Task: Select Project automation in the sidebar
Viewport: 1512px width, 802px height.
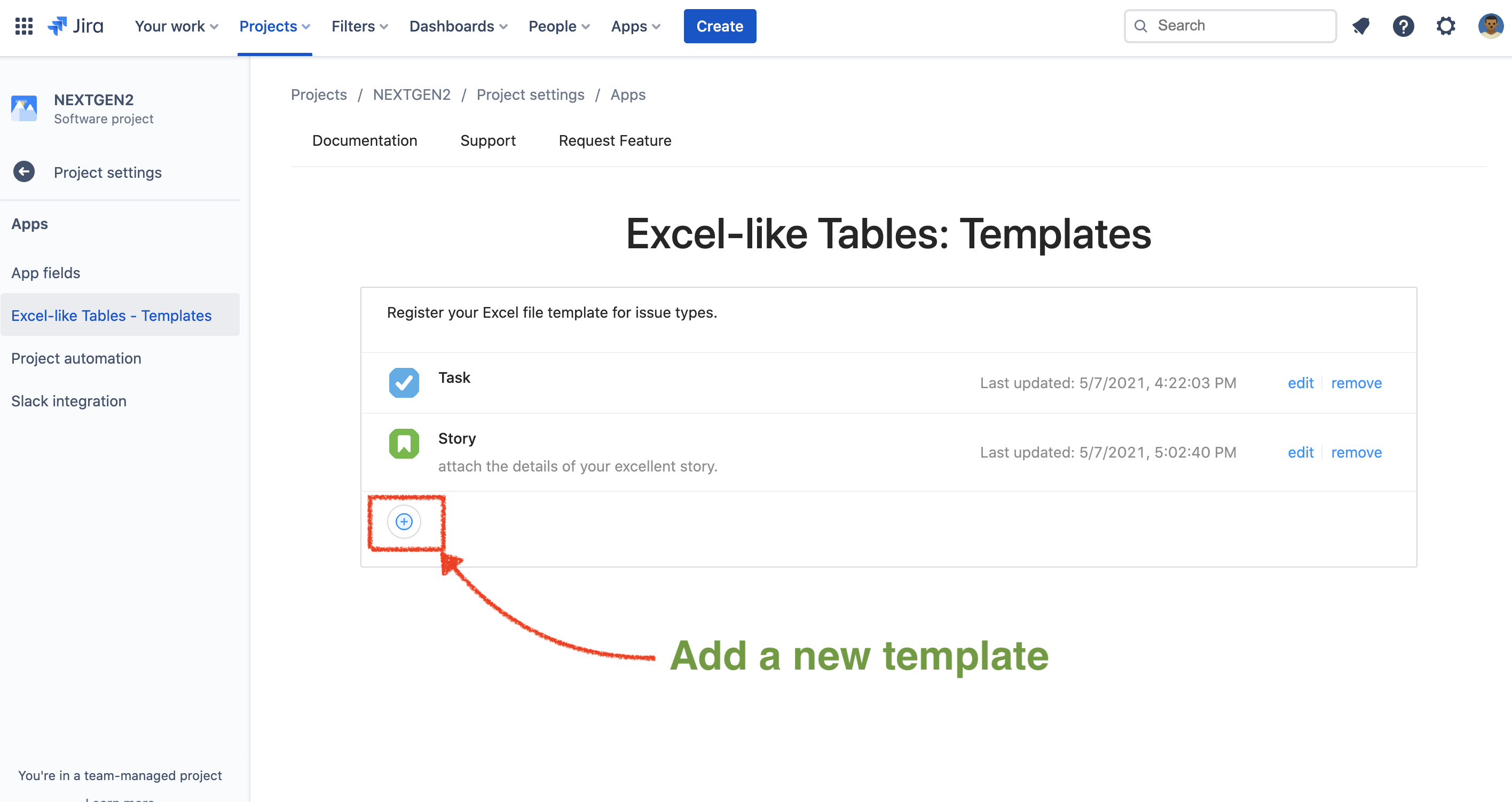Action: tap(76, 358)
